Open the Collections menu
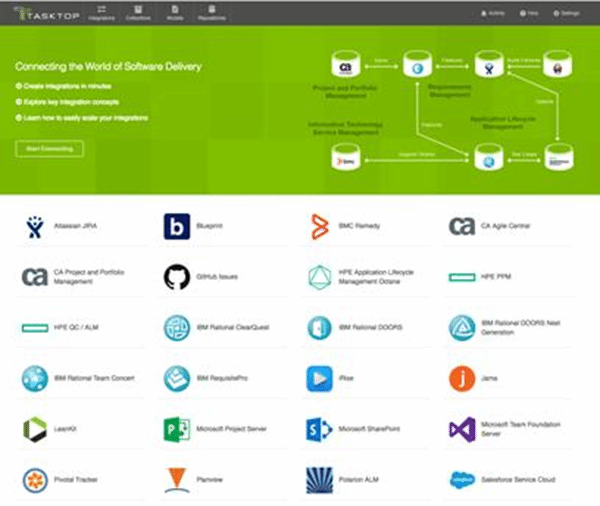Image resolution: width=600 pixels, height=506 pixels. (x=138, y=13)
